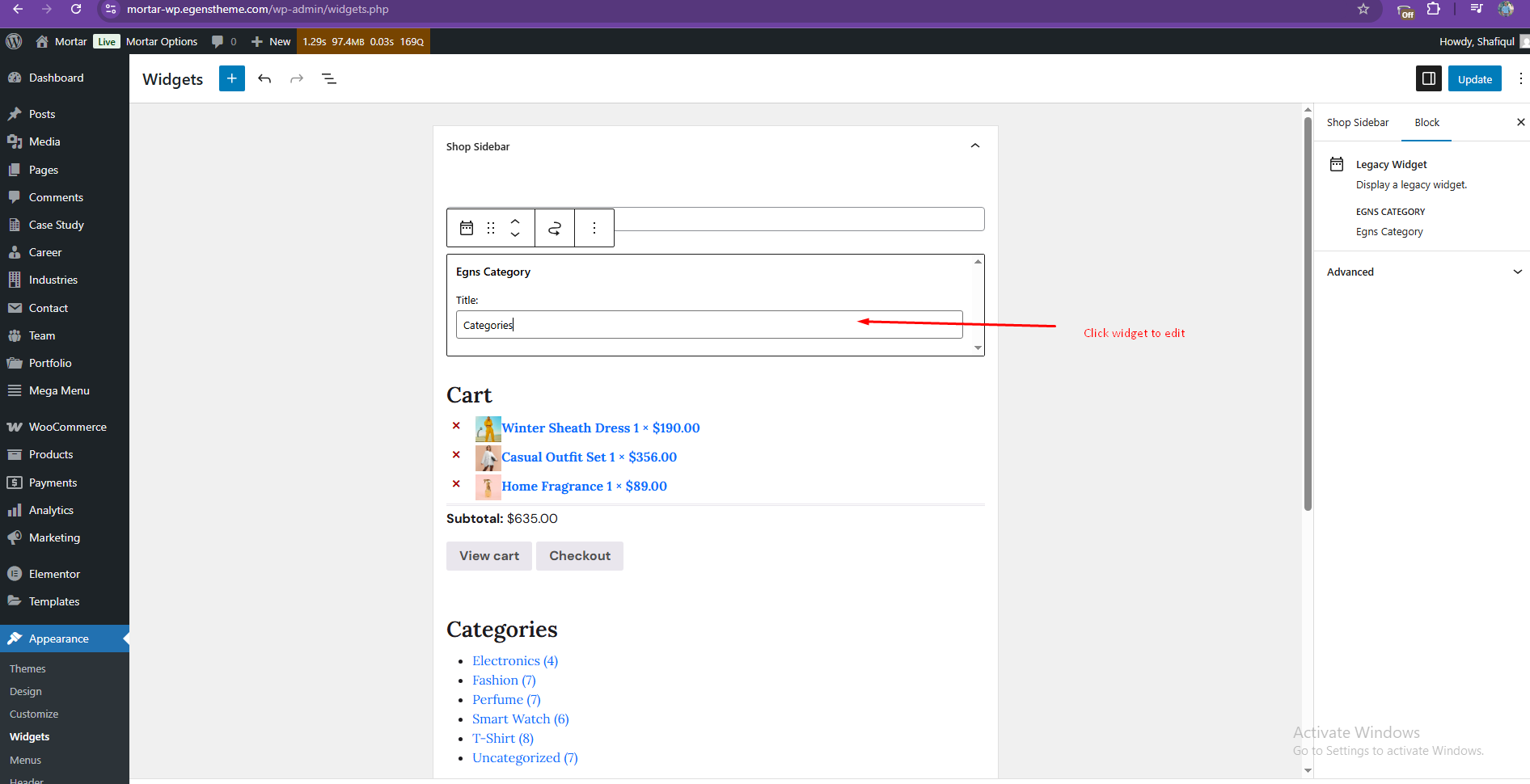The width and height of the screenshot is (1530, 784).
Task: Click the Title input field with Categories
Action: point(709,325)
